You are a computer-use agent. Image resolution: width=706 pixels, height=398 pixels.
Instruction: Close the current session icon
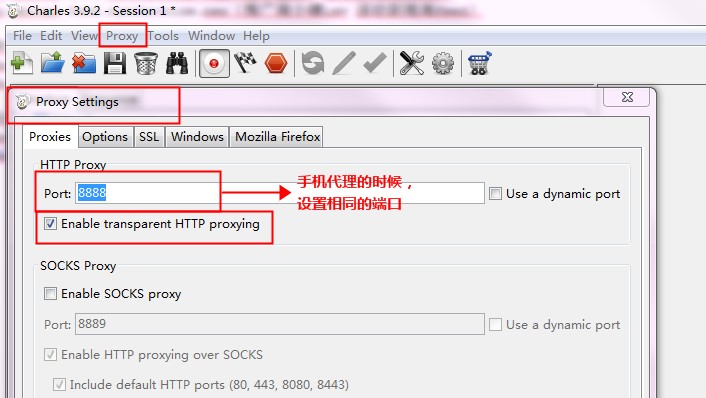[84, 63]
